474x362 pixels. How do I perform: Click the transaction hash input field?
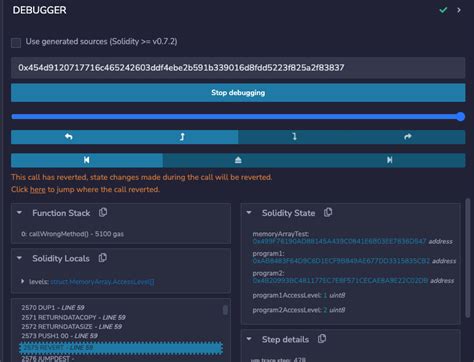238,68
